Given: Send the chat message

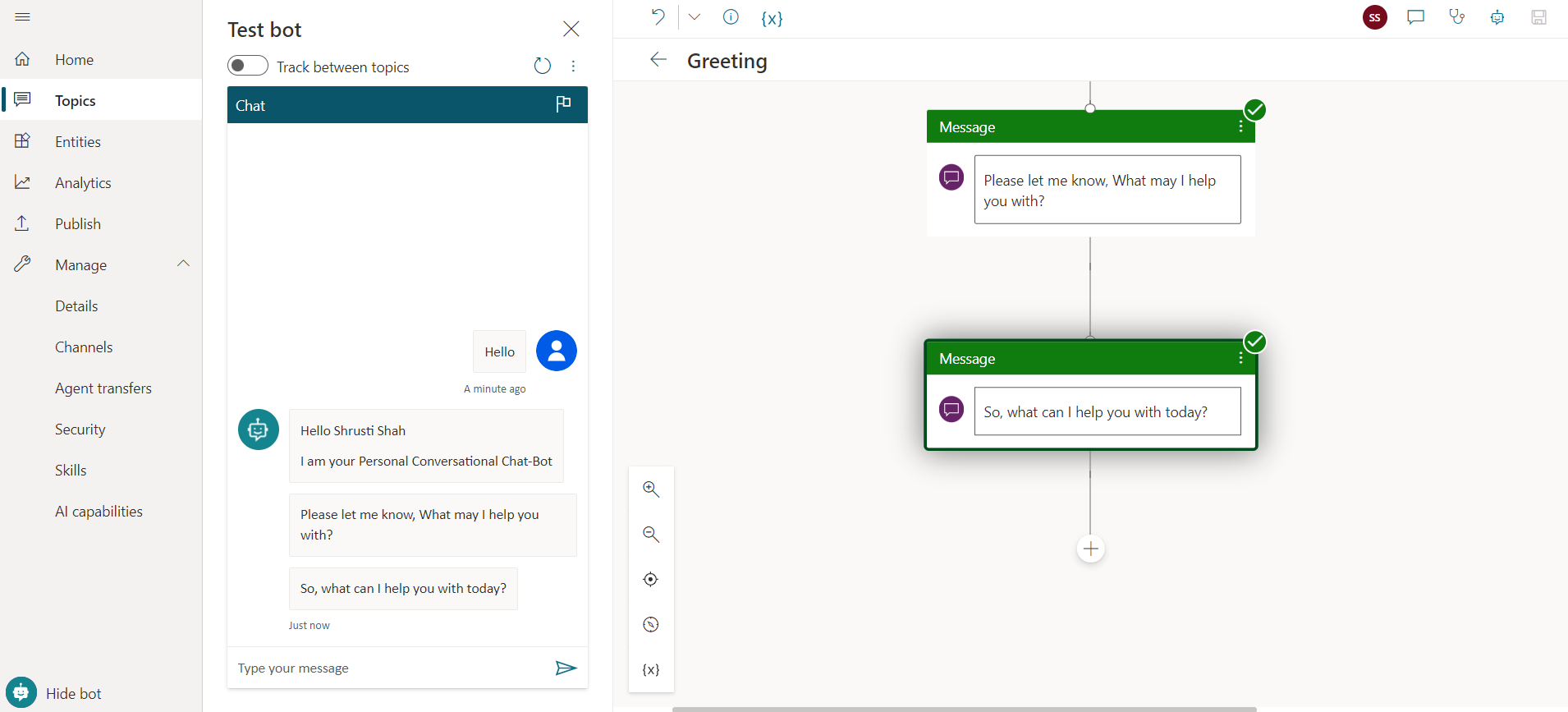Looking at the screenshot, I should point(566,668).
